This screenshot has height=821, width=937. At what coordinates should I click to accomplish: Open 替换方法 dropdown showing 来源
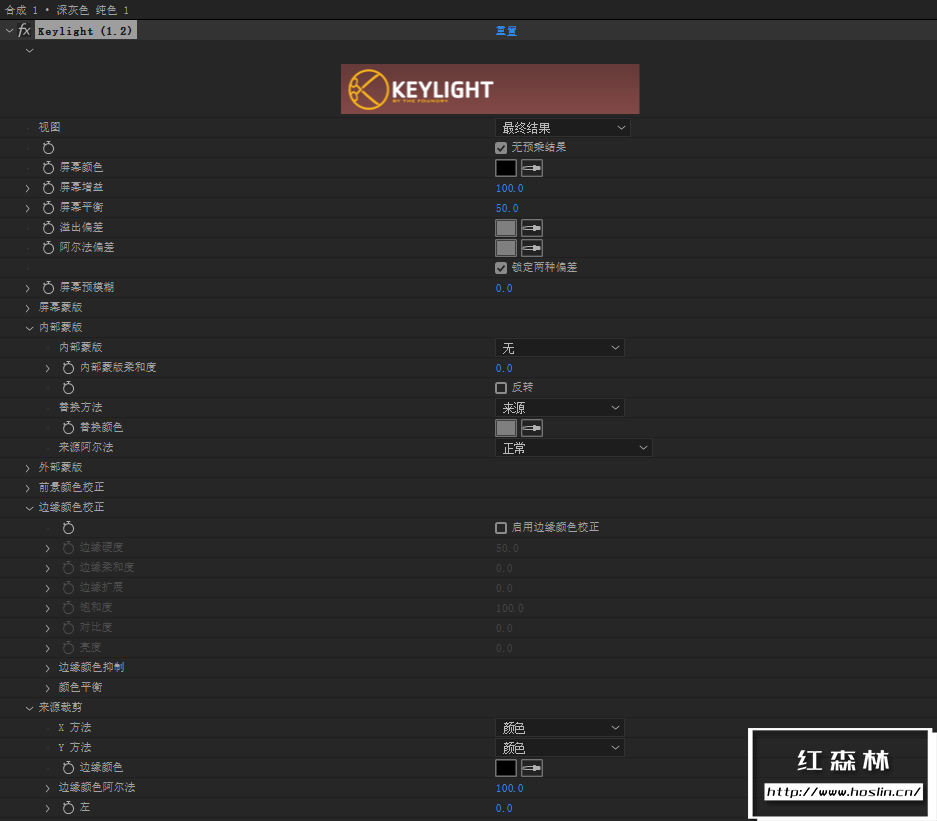point(559,408)
